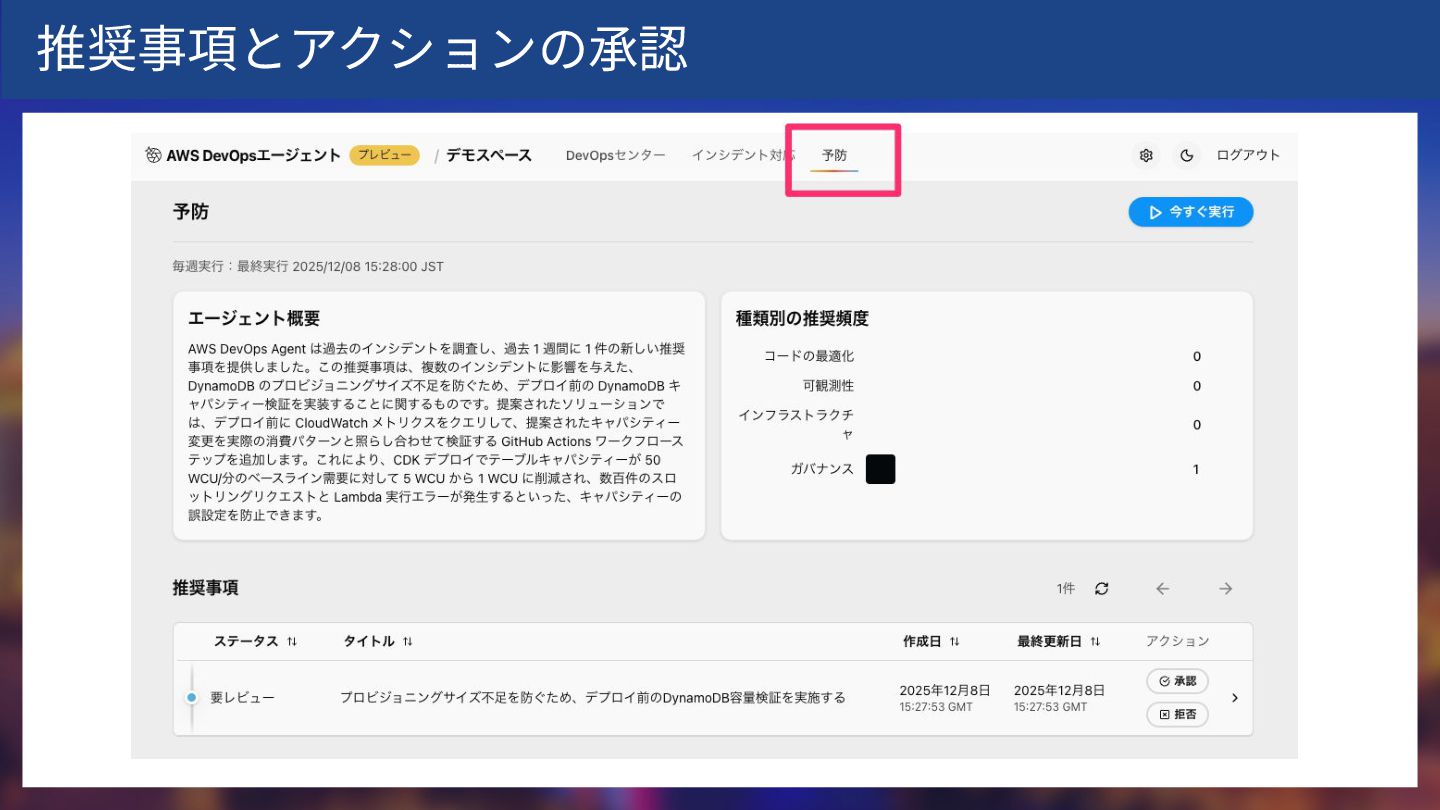Expand the recommendation row chevron
Image resolution: width=1440 pixels, height=810 pixels.
coord(1234,698)
